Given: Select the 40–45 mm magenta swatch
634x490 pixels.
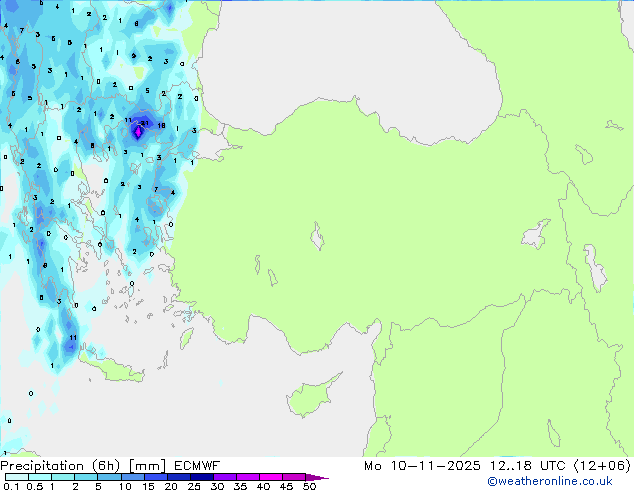Looking at the screenshot, I should pyautogui.click(x=271, y=477).
